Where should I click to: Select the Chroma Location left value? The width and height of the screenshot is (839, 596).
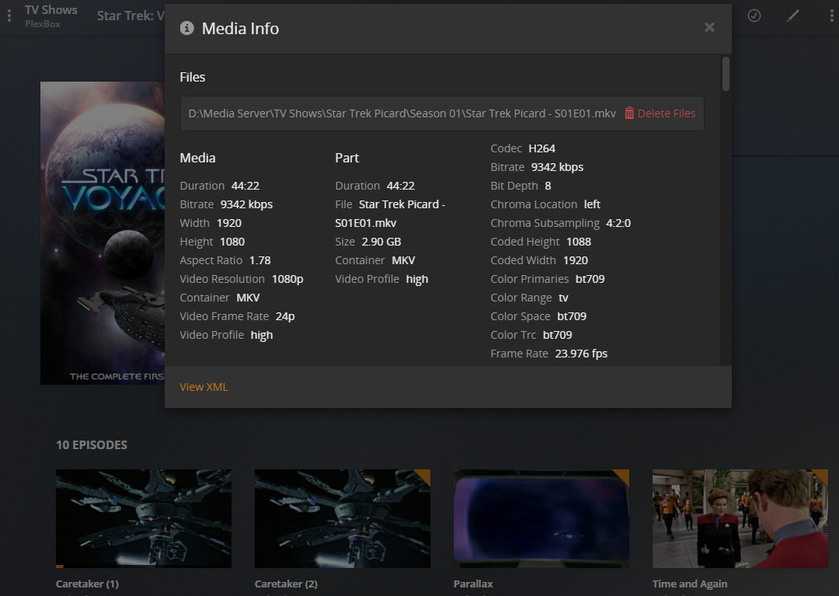(592, 204)
